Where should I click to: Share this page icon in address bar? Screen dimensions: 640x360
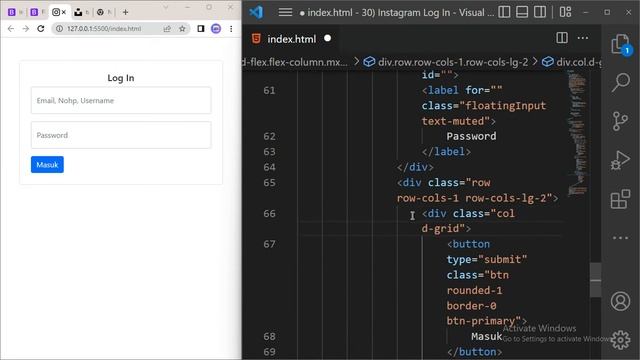click(x=167, y=29)
